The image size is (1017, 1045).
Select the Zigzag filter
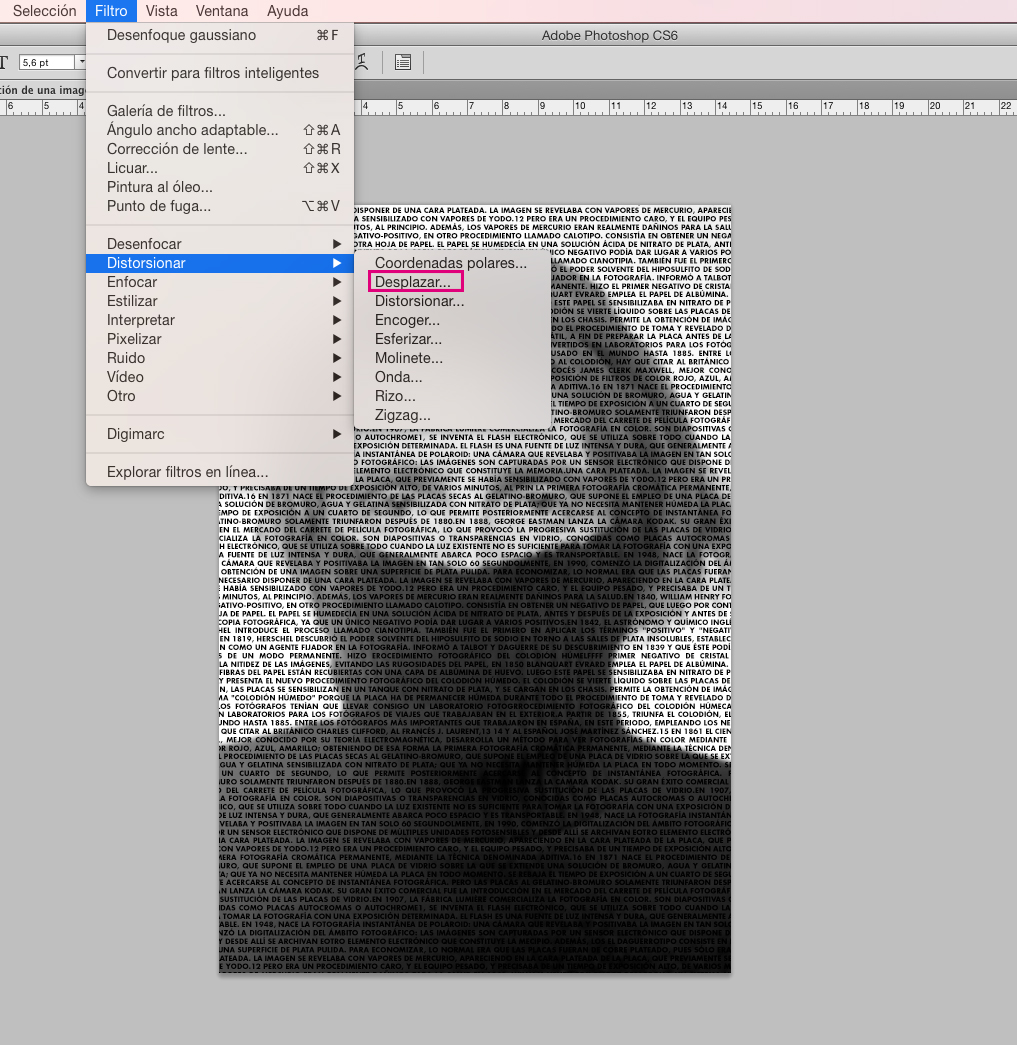tap(453, 415)
